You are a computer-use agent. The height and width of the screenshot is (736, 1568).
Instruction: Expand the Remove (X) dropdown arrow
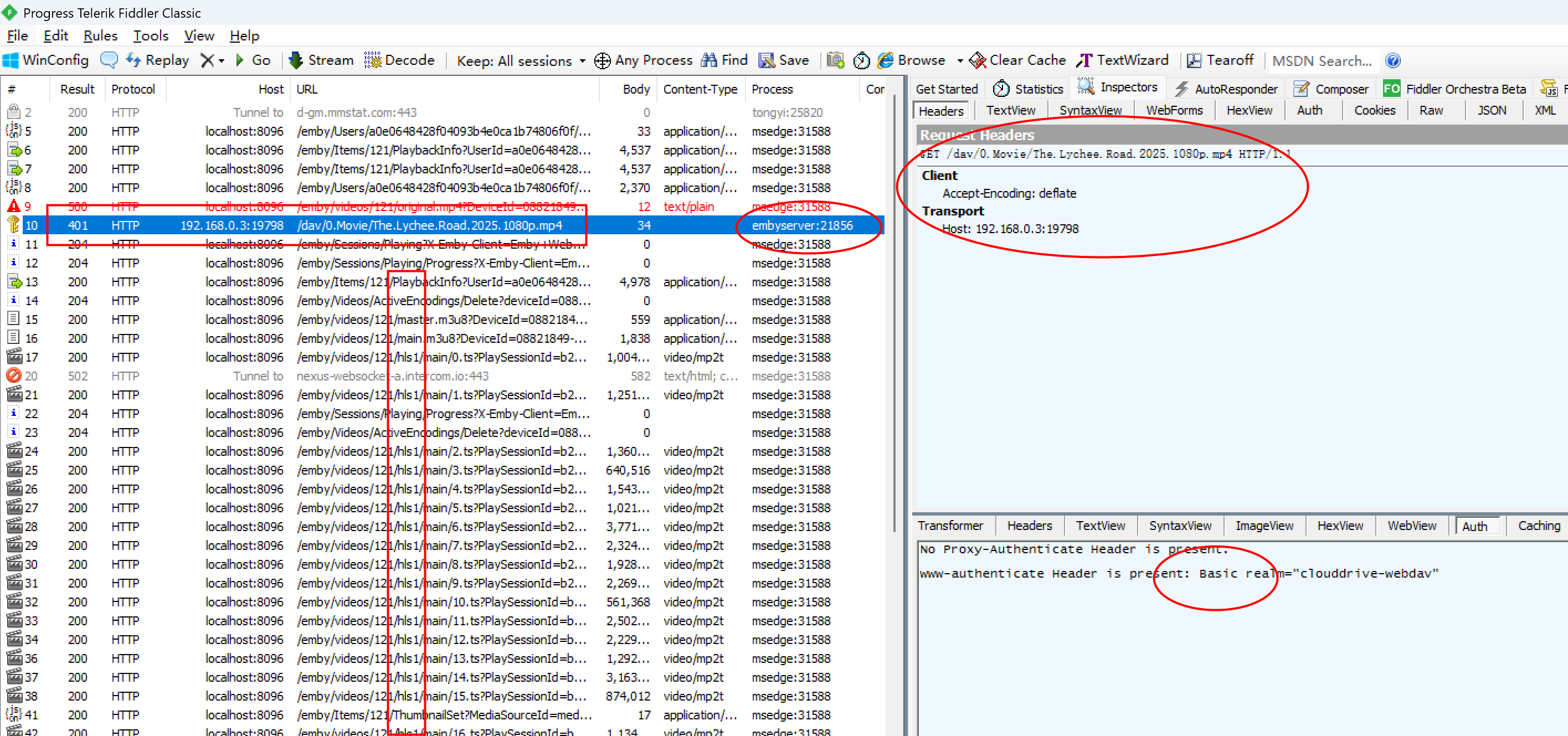click(222, 61)
